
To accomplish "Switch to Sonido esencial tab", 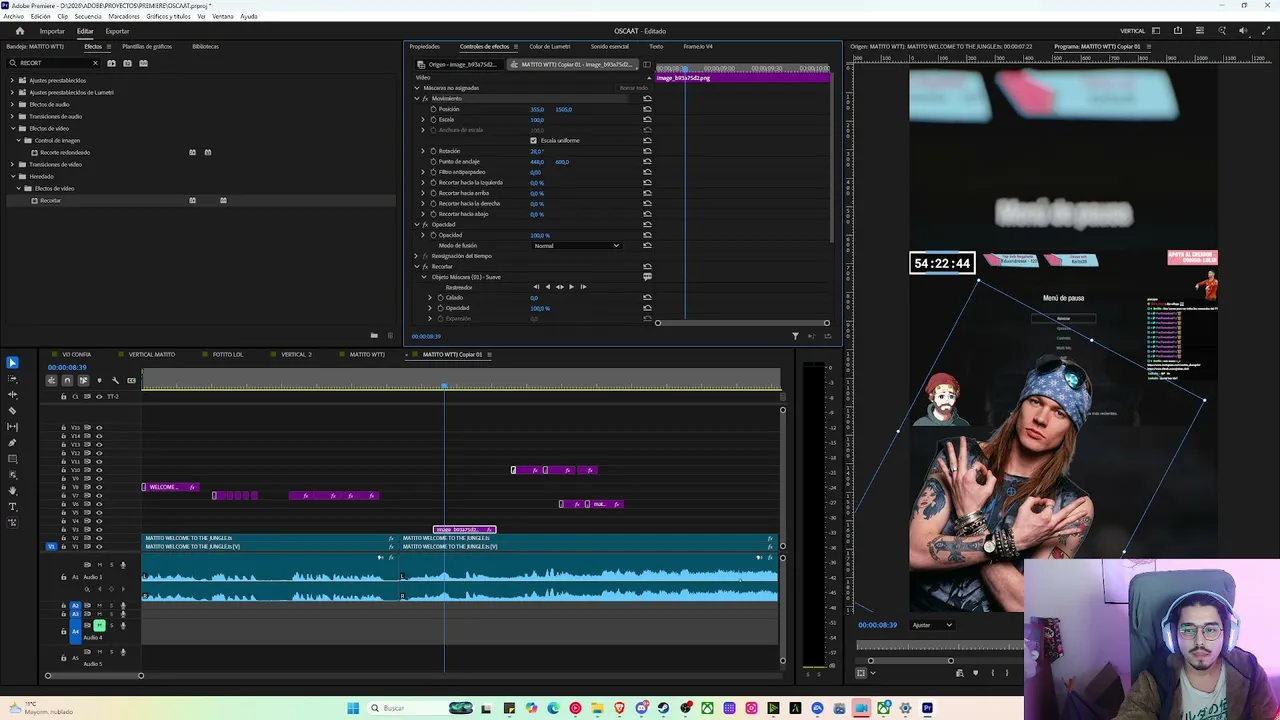I will [x=610, y=47].
